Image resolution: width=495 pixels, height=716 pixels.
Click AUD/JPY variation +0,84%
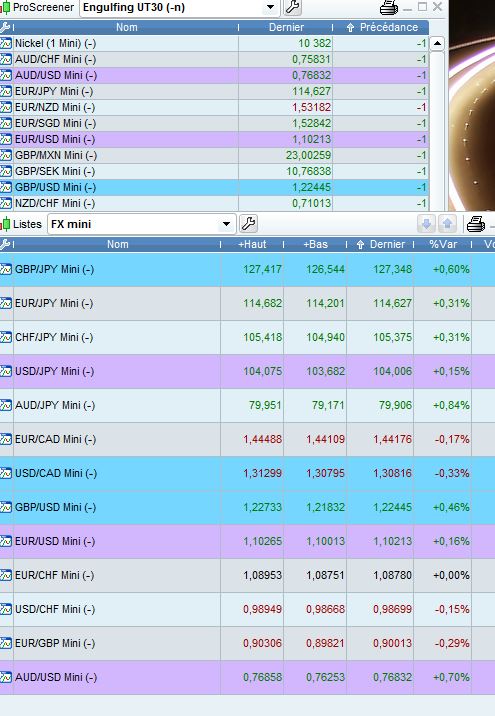point(451,405)
